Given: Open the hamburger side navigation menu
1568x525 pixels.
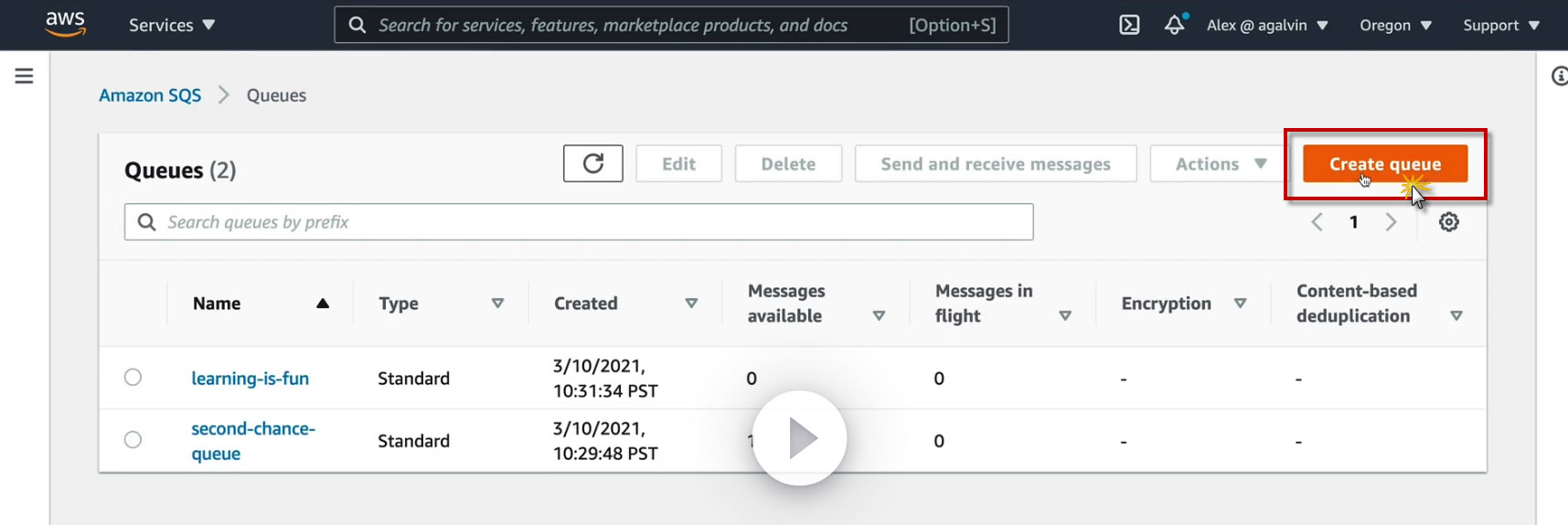Looking at the screenshot, I should [24, 76].
